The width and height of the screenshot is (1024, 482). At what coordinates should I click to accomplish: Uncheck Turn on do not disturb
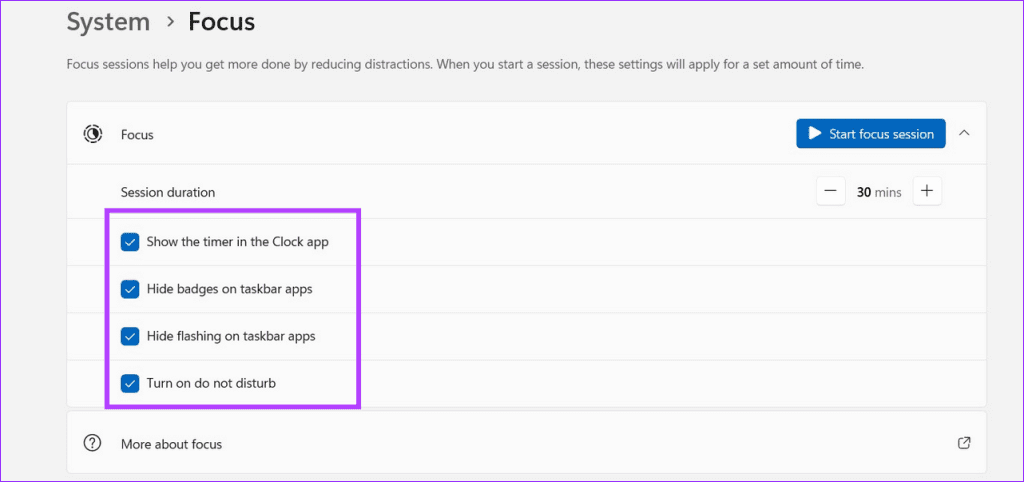coord(130,383)
